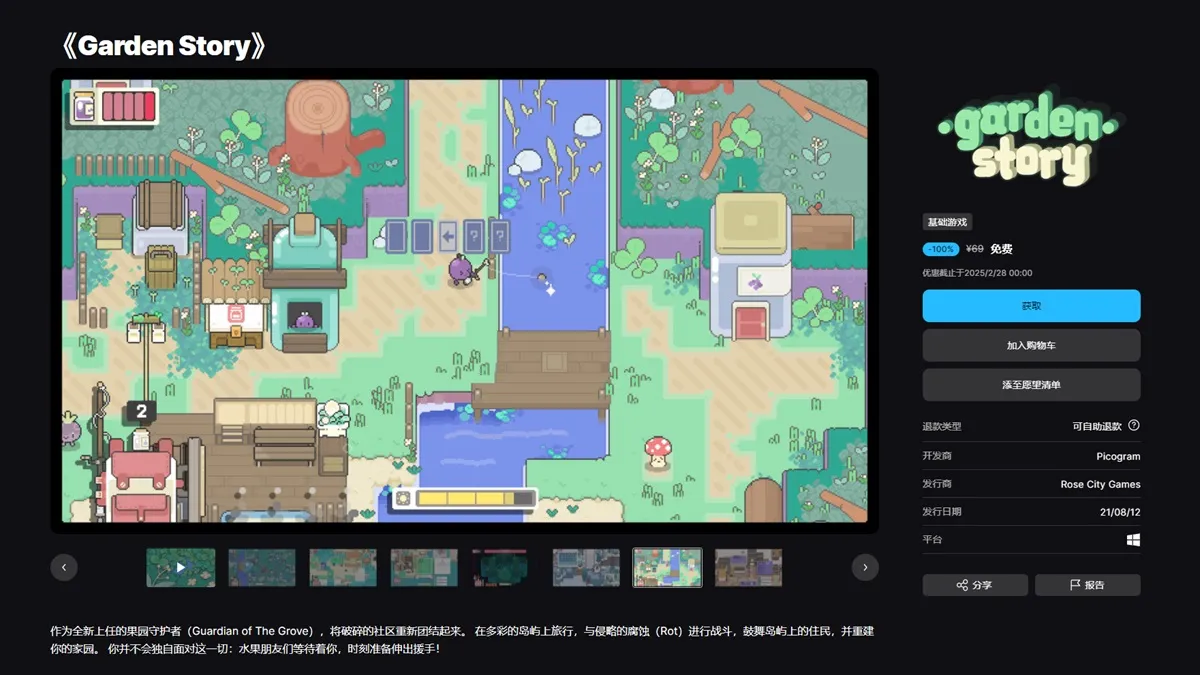Click 添至愿望清单 wishlist button
This screenshot has width=1200, height=675.
pyautogui.click(x=1031, y=384)
